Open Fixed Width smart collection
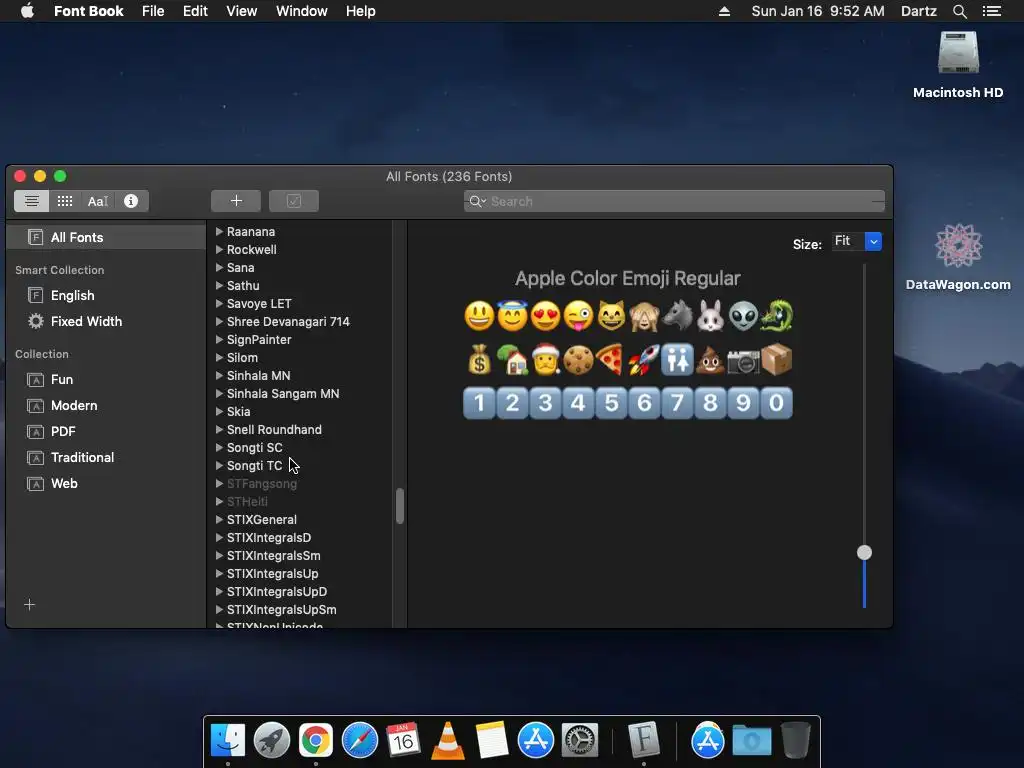The image size is (1024, 768). point(86,321)
